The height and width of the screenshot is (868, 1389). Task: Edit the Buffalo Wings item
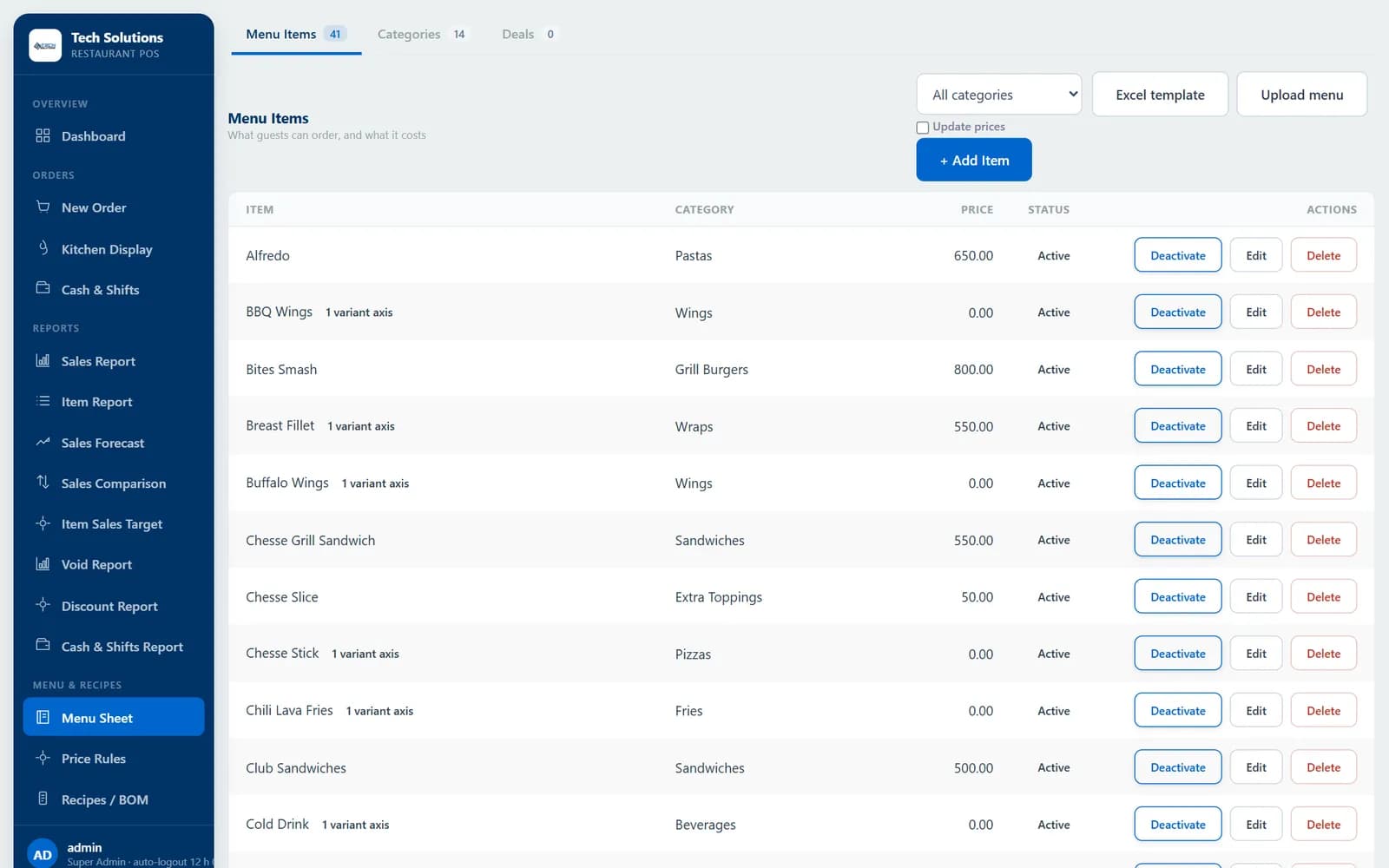click(1256, 483)
